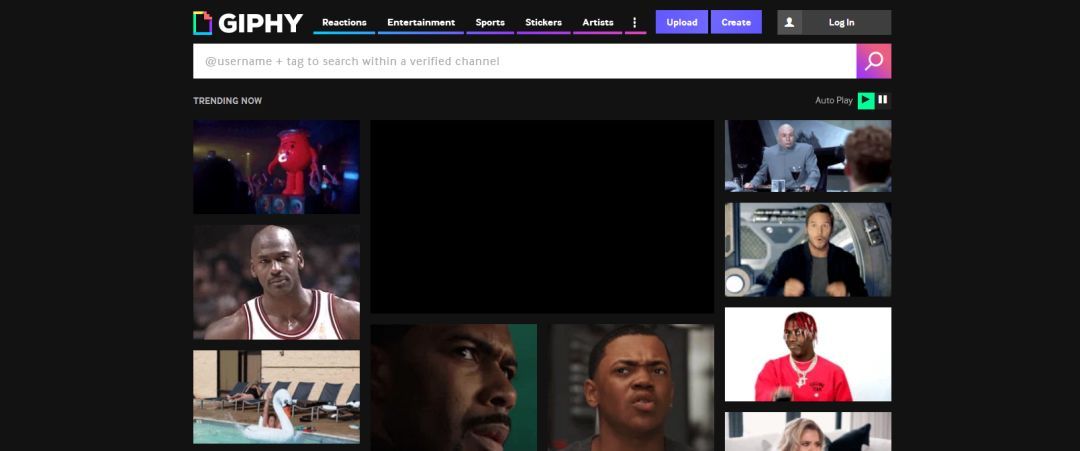Open the three-dot more categories menu
The image size is (1080, 451).
point(634,22)
